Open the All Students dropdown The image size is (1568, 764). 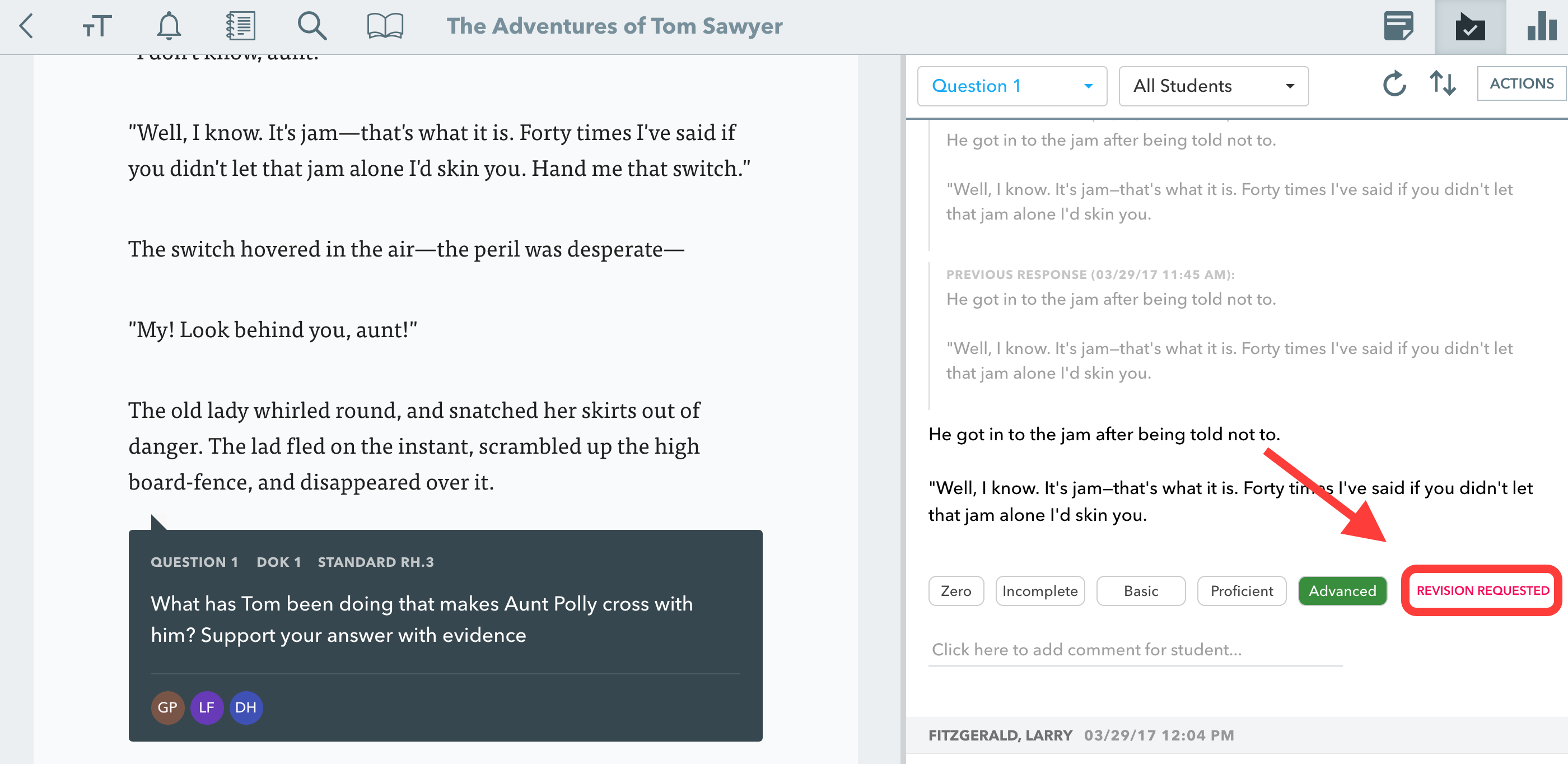tap(1213, 86)
